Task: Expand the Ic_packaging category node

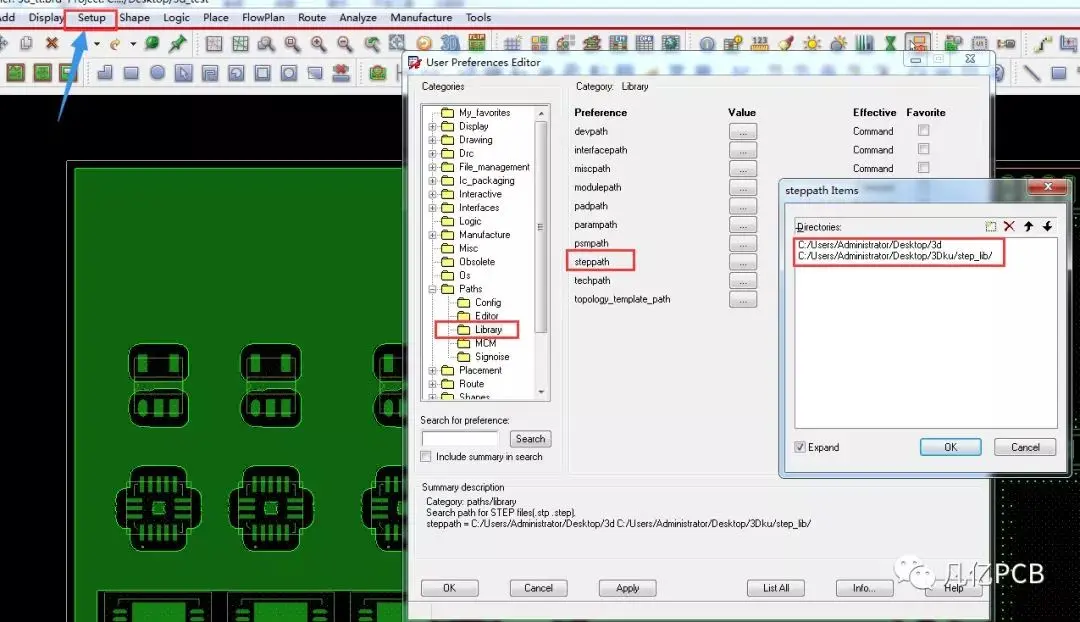Action: (x=433, y=181)
